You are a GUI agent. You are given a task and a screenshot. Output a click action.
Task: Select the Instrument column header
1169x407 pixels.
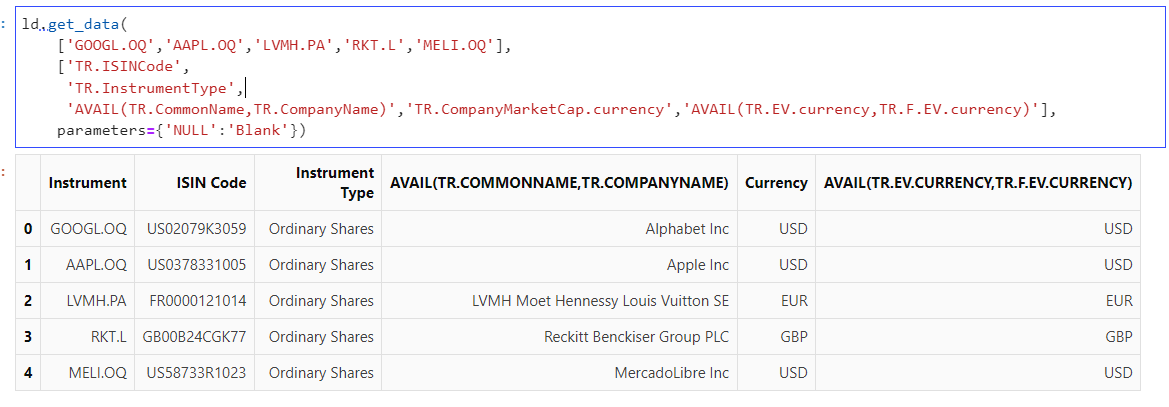(x=88, y=182)
